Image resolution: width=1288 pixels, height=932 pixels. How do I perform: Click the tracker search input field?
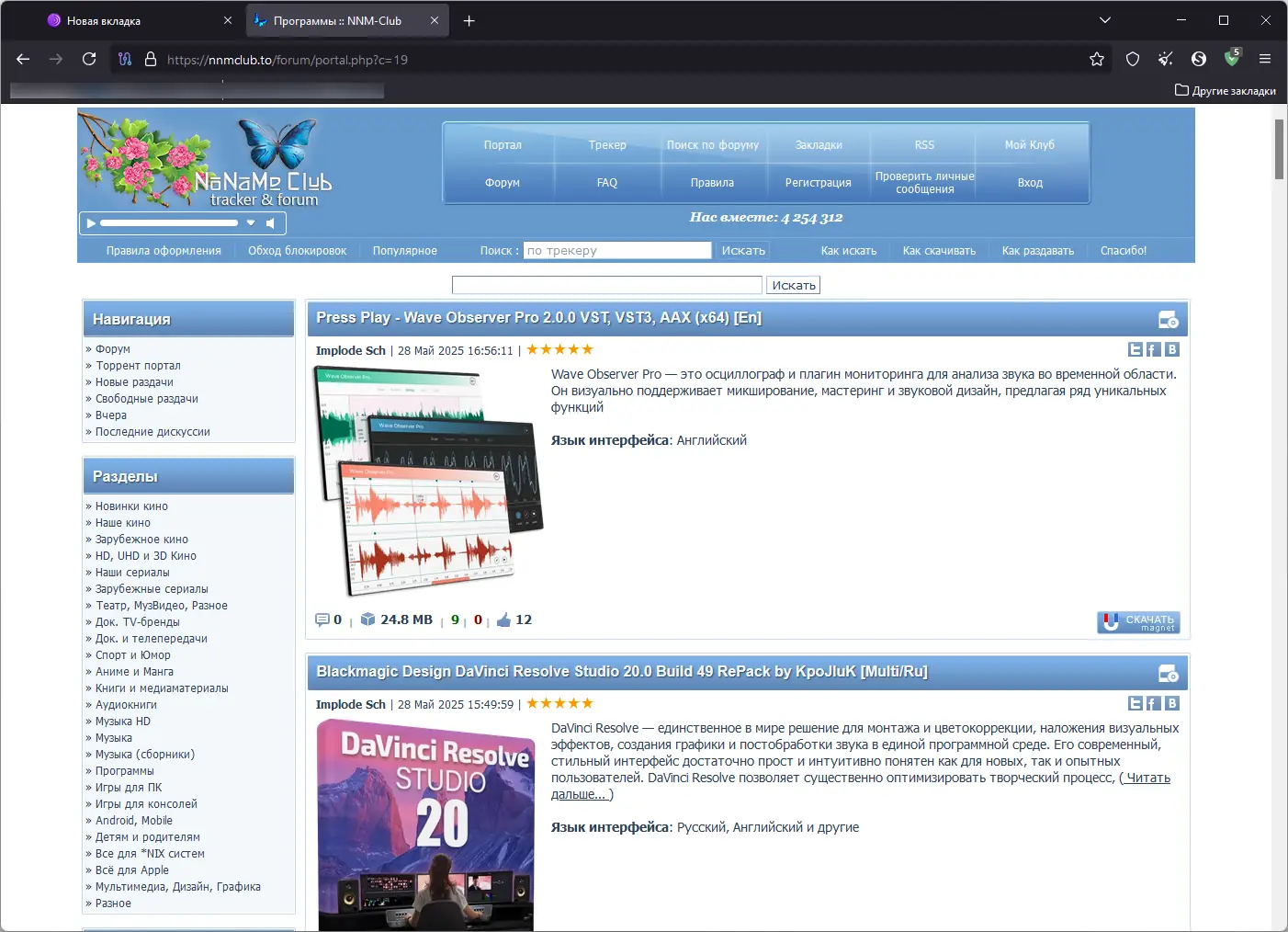[617, 250]
